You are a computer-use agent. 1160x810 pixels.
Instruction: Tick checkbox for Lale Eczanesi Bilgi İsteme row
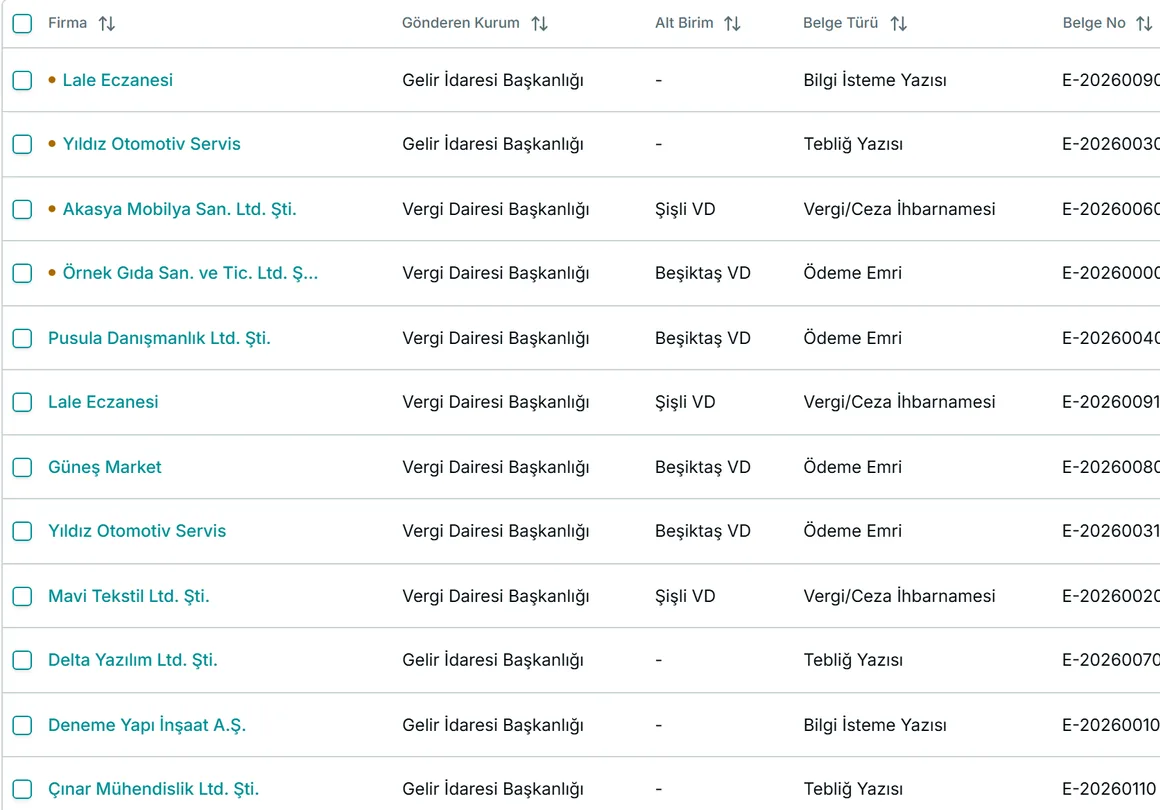coord(22,80)
